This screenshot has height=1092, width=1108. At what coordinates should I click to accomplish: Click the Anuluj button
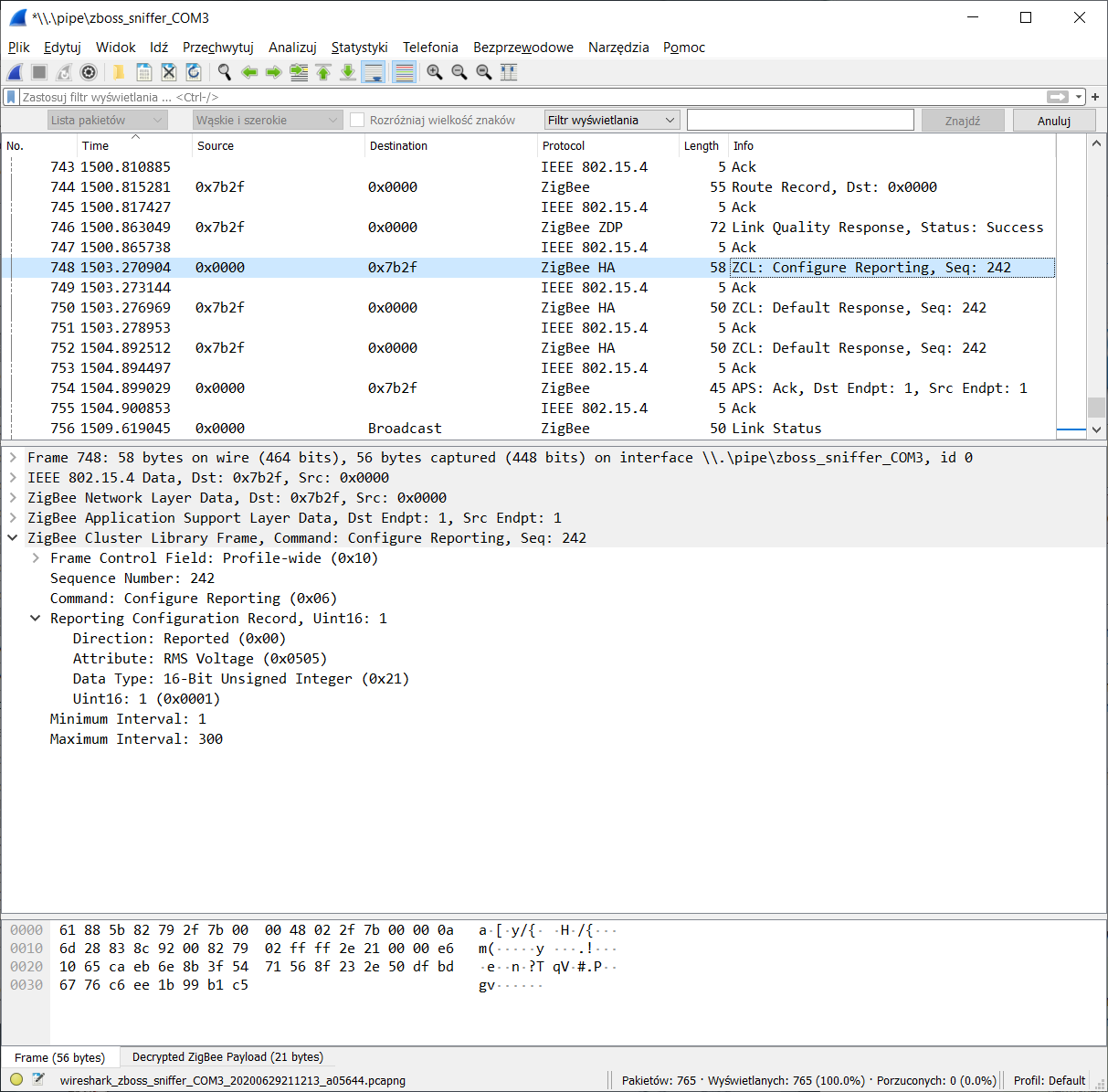coord(1054,121)
